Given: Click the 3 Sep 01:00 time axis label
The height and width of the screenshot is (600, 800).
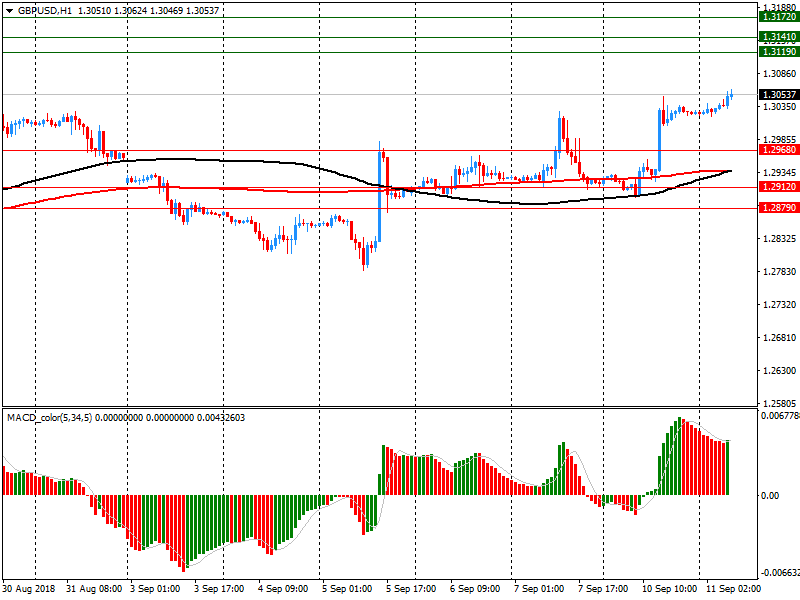Looking at the screenshot, I should pos(155,589).
